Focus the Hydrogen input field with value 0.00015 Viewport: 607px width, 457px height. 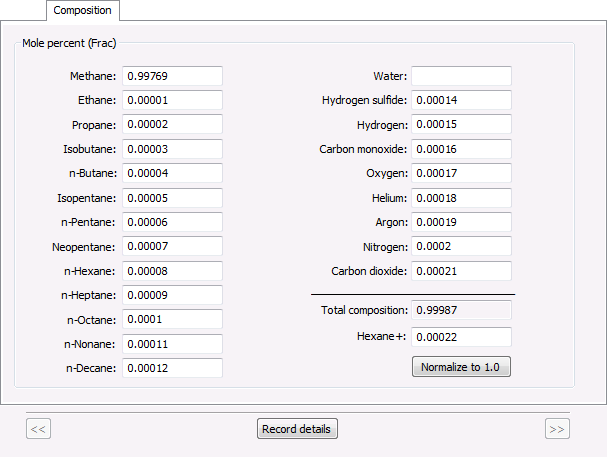click(461, 124)
